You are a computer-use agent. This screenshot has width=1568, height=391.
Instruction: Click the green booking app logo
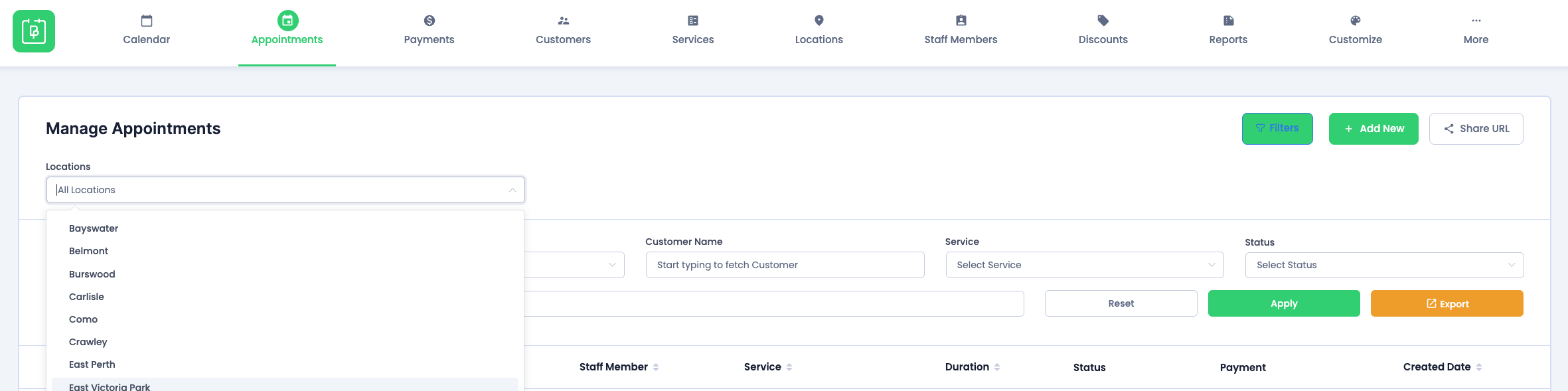(34, 31)
